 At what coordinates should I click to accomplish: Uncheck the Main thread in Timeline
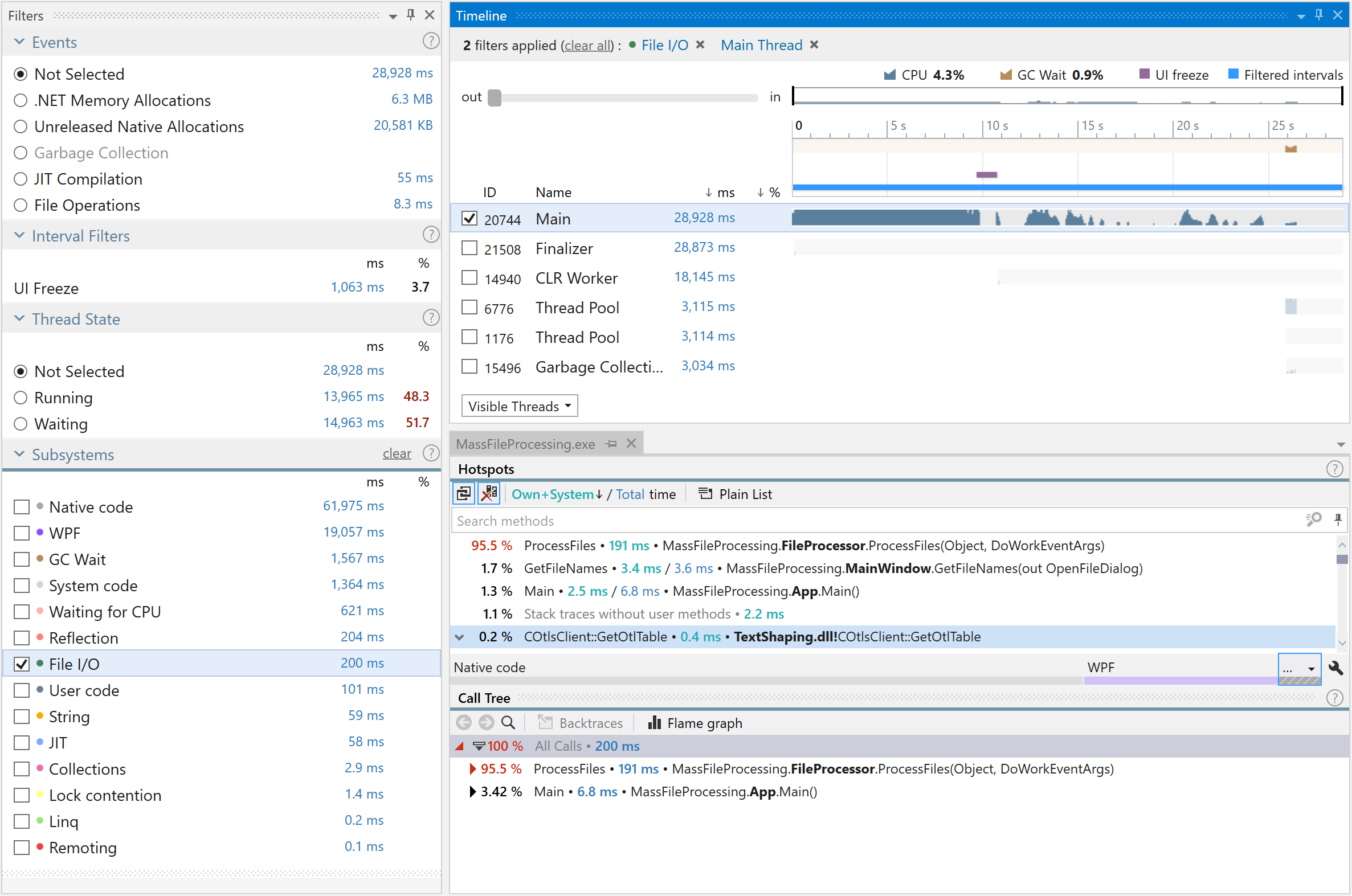coord(468,218)
